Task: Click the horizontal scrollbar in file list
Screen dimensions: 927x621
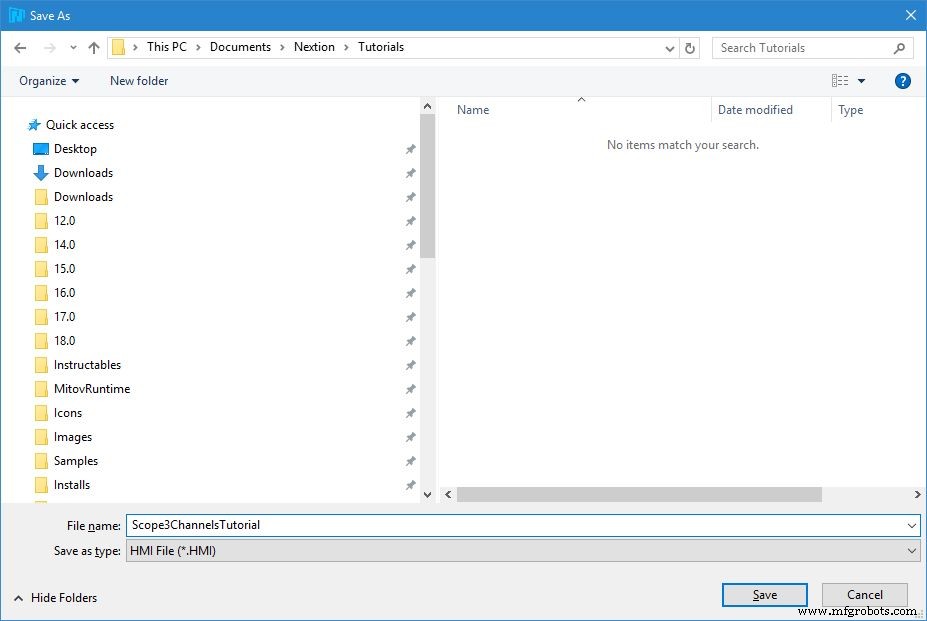Action: (639, 494)
